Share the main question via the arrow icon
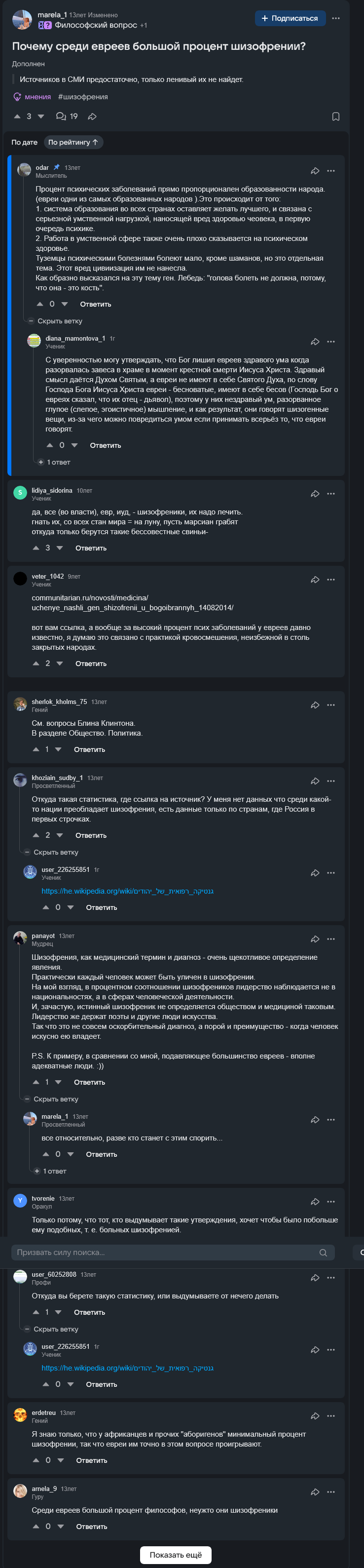Viewport: 364px width, 1568px height. (92, 116)
